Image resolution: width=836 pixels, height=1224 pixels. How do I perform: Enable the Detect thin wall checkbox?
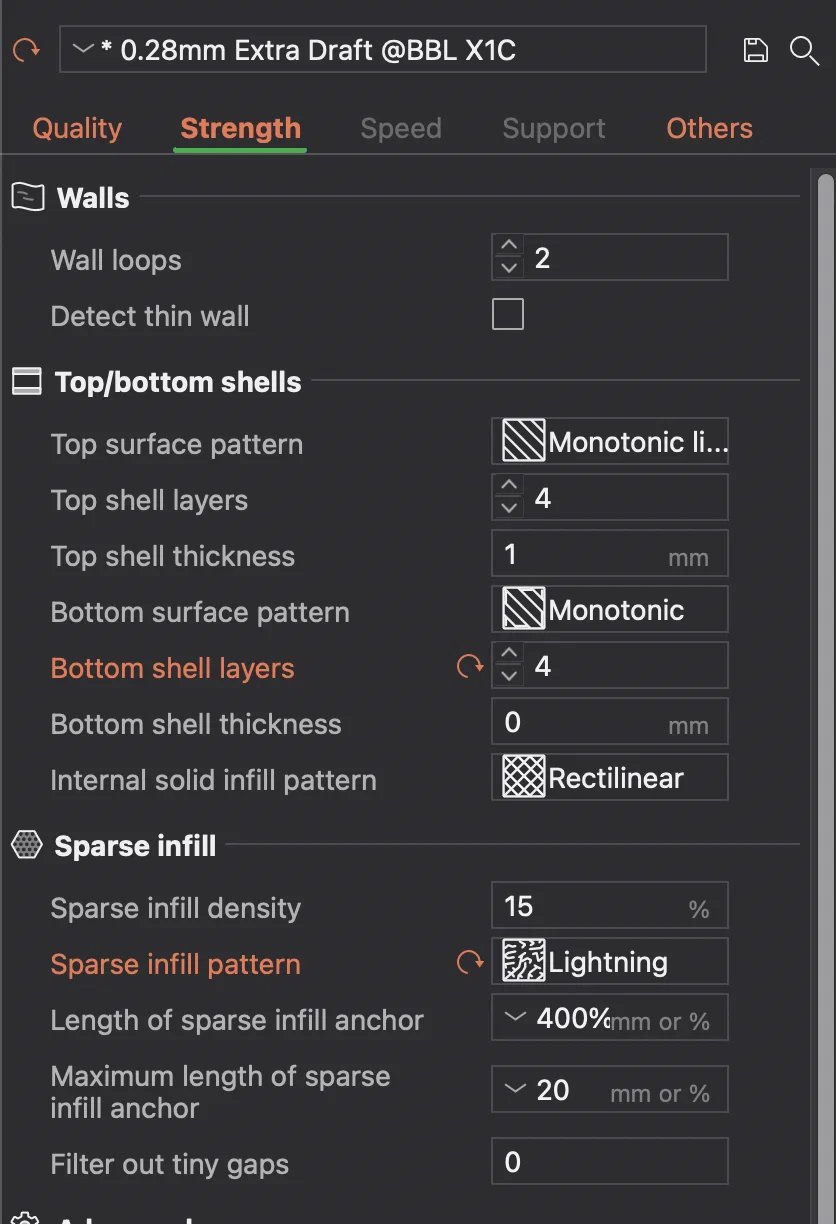coord(508,315)
